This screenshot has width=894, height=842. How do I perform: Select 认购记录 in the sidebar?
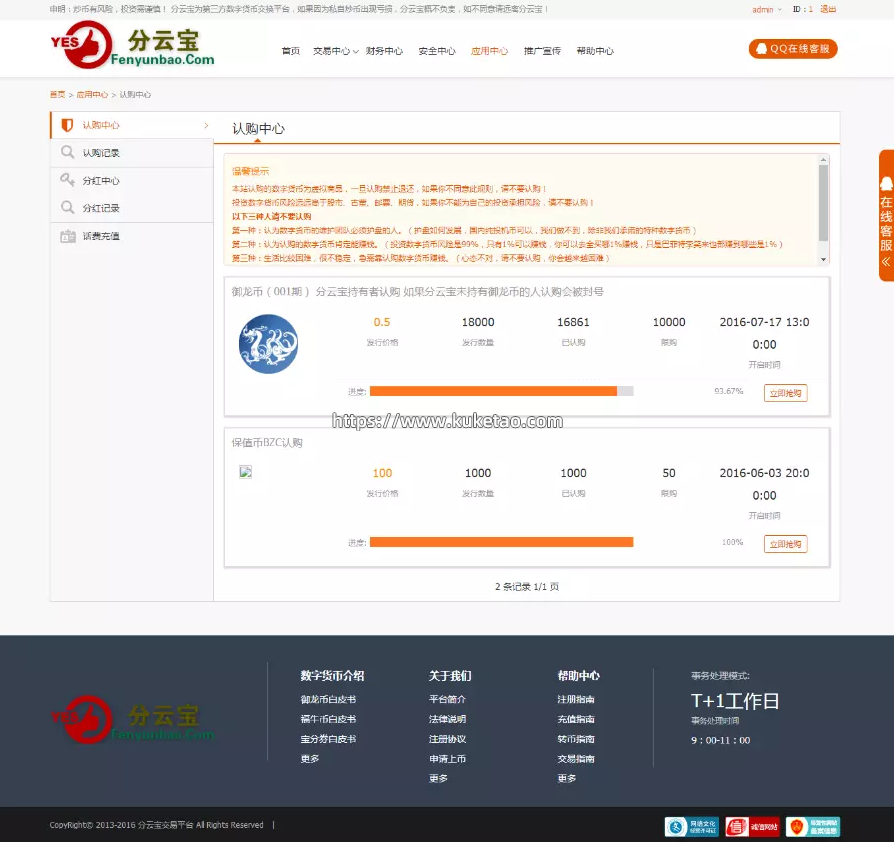coord(132,153)
